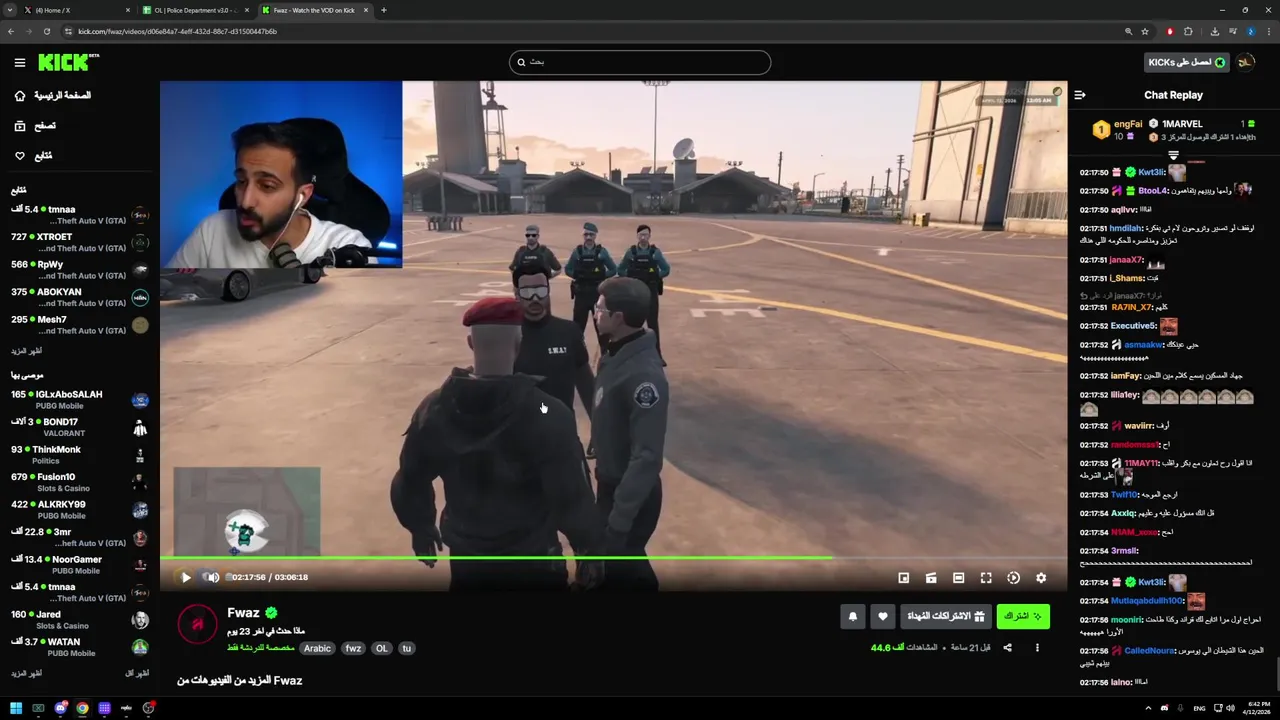
Task: Open Mesh7 channel in sidebar
Action: [80, 325]
